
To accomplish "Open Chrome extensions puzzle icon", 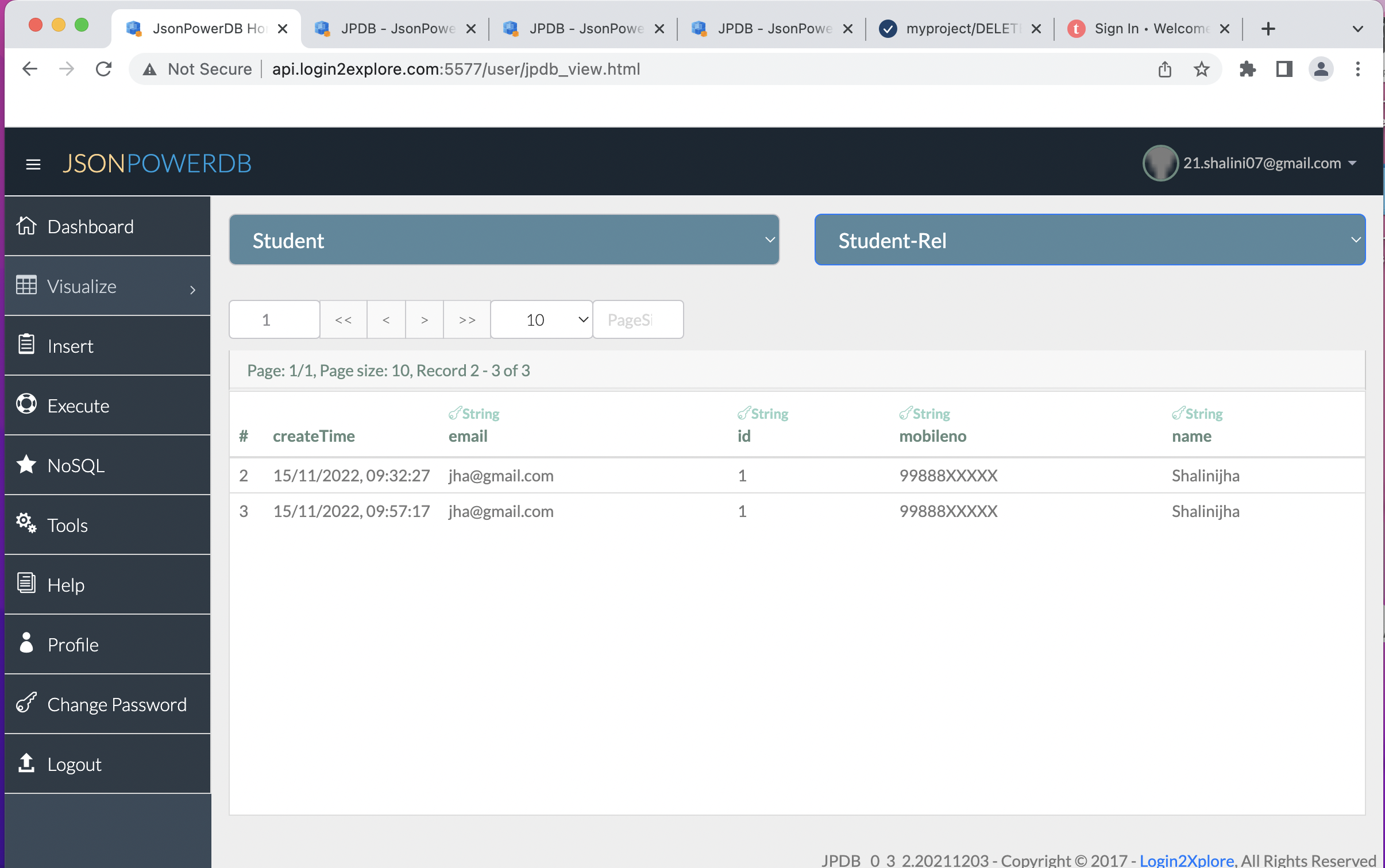I will click(1247, 70).
